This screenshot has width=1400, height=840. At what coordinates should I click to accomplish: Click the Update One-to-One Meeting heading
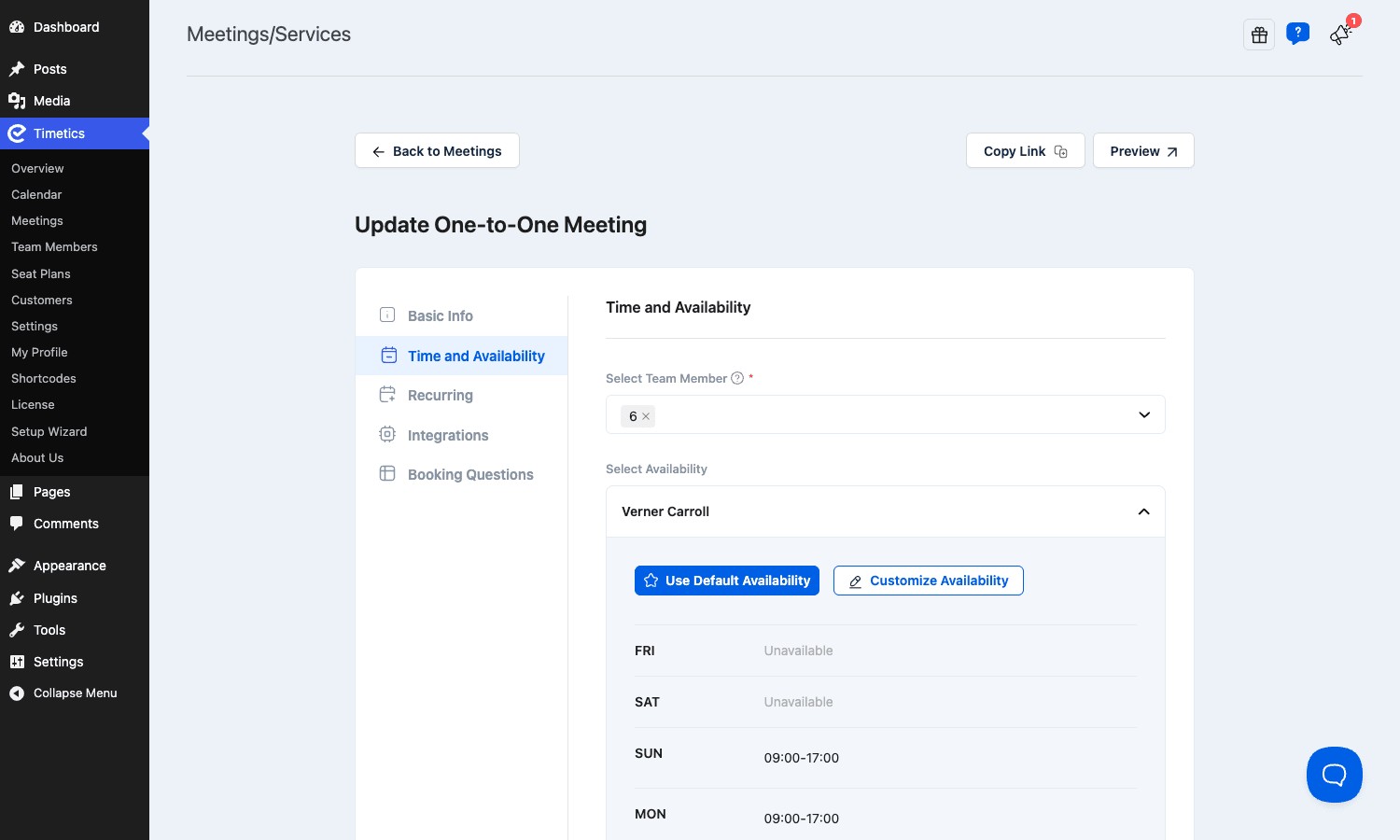(x=501, y=225)
